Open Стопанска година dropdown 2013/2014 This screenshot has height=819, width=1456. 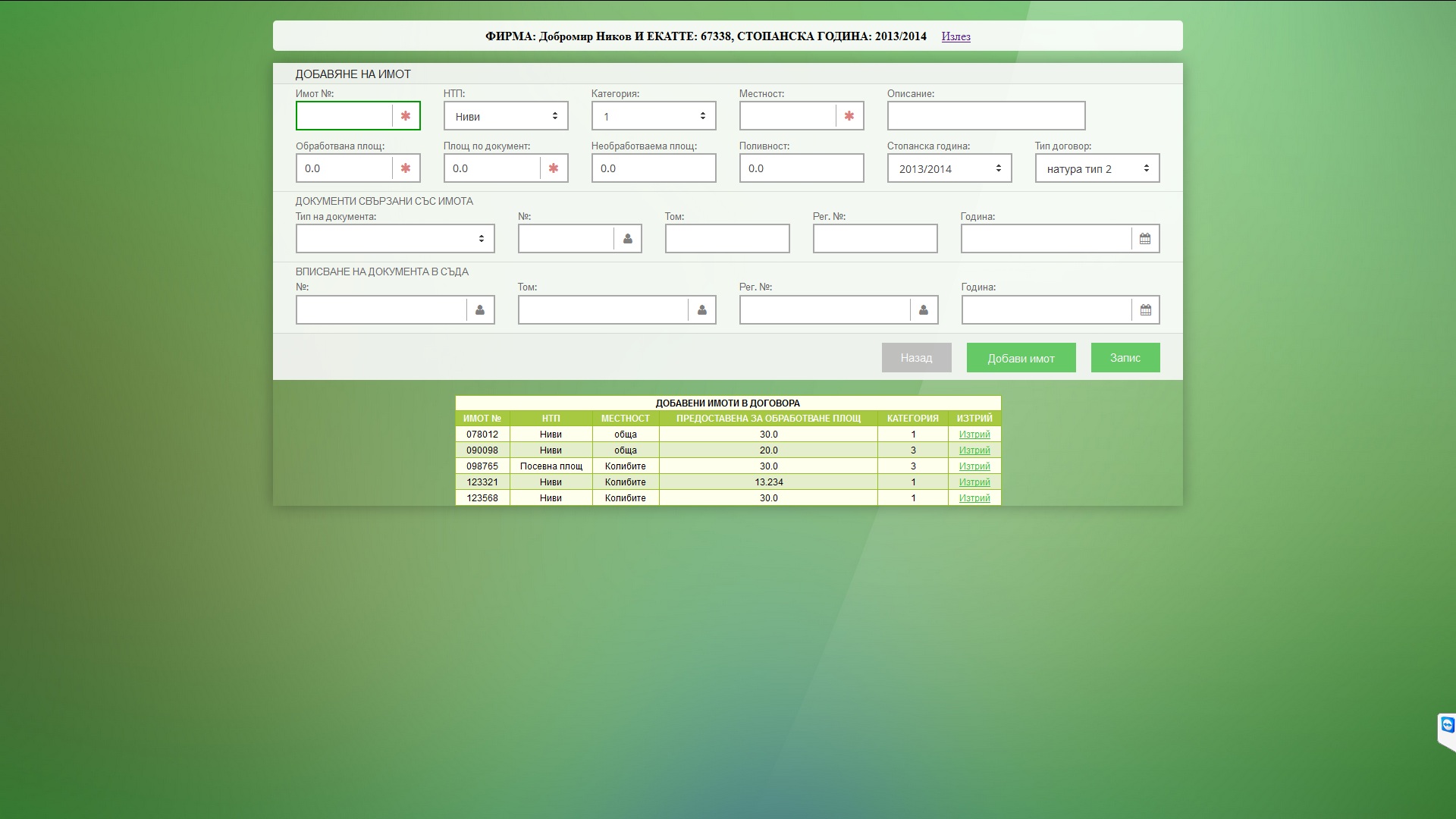point(949,168)
